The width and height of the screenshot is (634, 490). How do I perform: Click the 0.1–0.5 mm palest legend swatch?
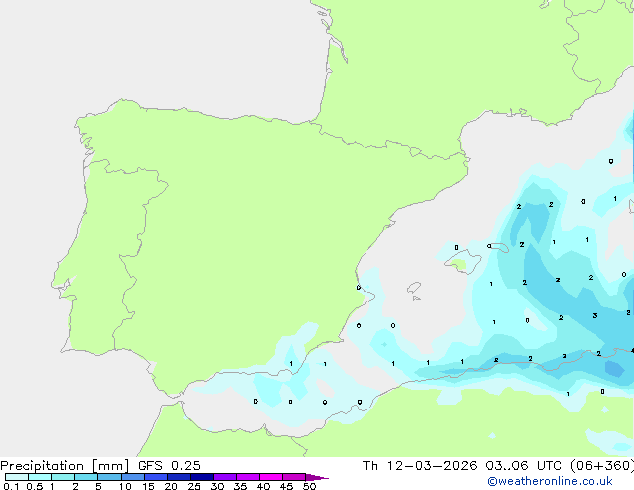(17, 477)
